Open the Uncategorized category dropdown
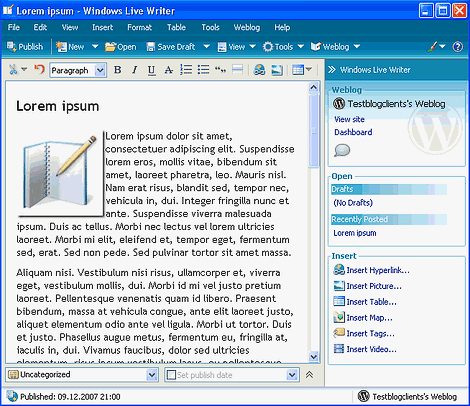This screenshot has height=406, width=470. coord(152,375)
